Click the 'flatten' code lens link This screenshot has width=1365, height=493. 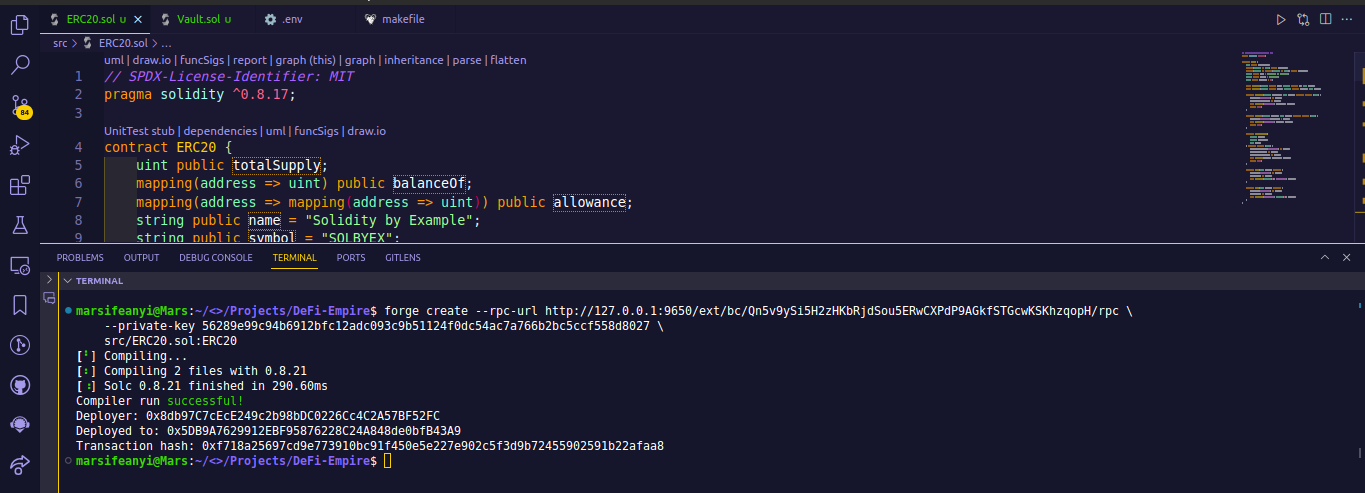(x=508, y=60)
